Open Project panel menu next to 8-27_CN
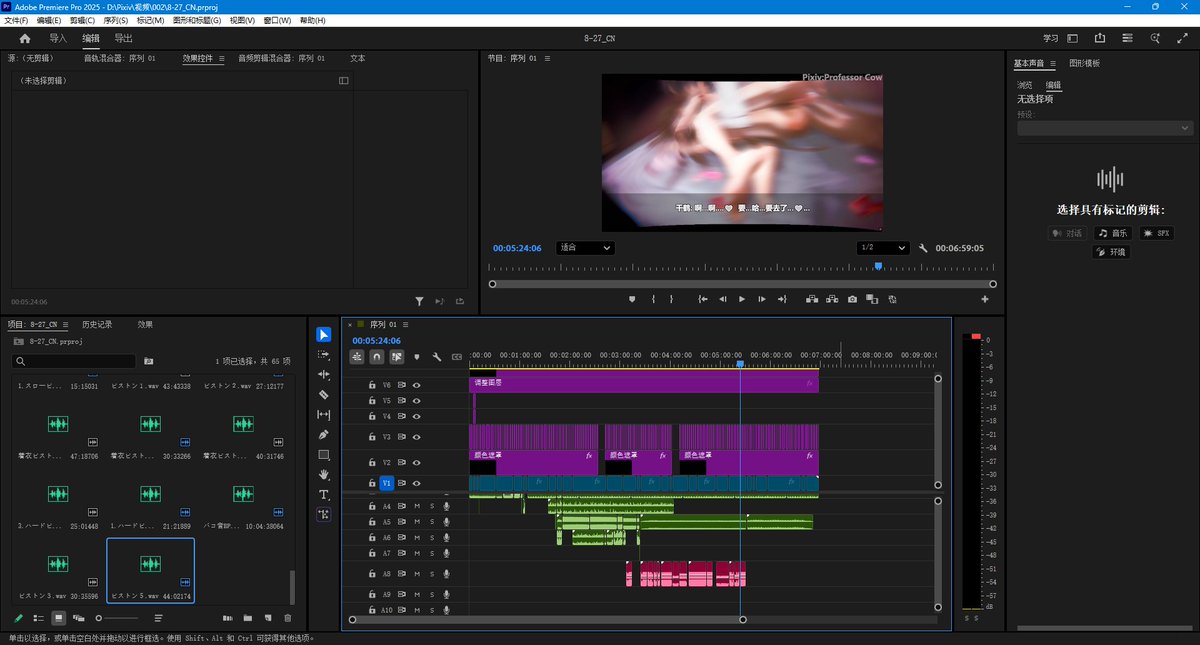The width and height of the screenshot is (1200, 645). pos(66,325)
